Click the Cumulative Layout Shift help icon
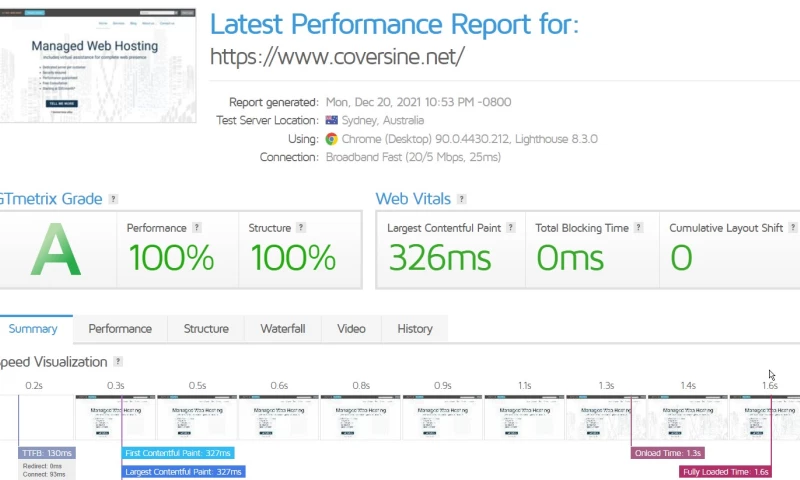Screen dimensions: 800x480 coord(793,228)
